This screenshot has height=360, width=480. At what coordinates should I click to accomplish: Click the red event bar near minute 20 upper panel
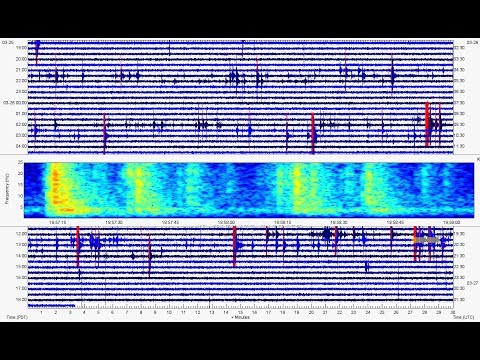pos(313,133)
